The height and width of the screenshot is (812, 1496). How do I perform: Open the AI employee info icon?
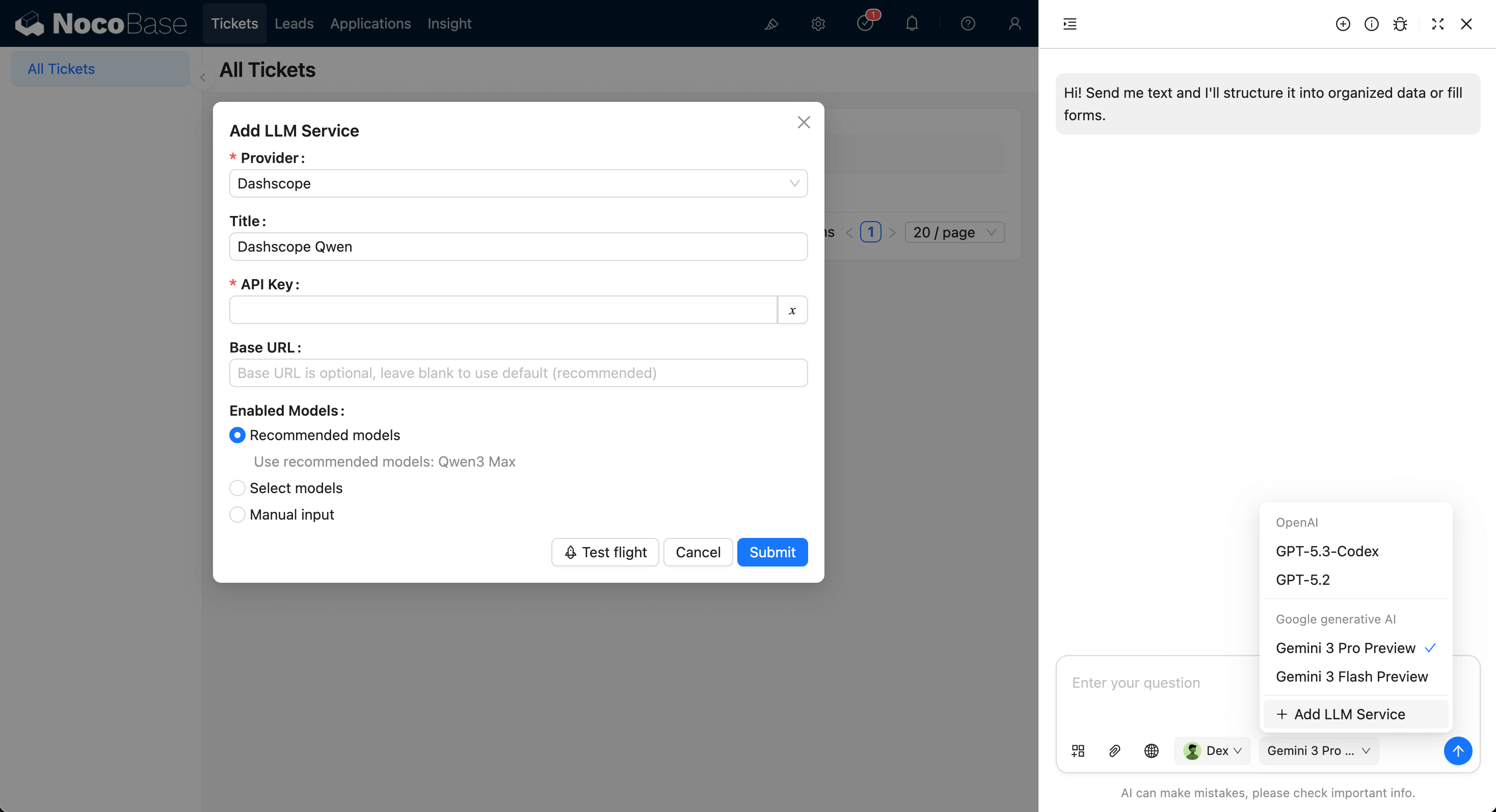pyautogui.click(x=1371, y=24)
